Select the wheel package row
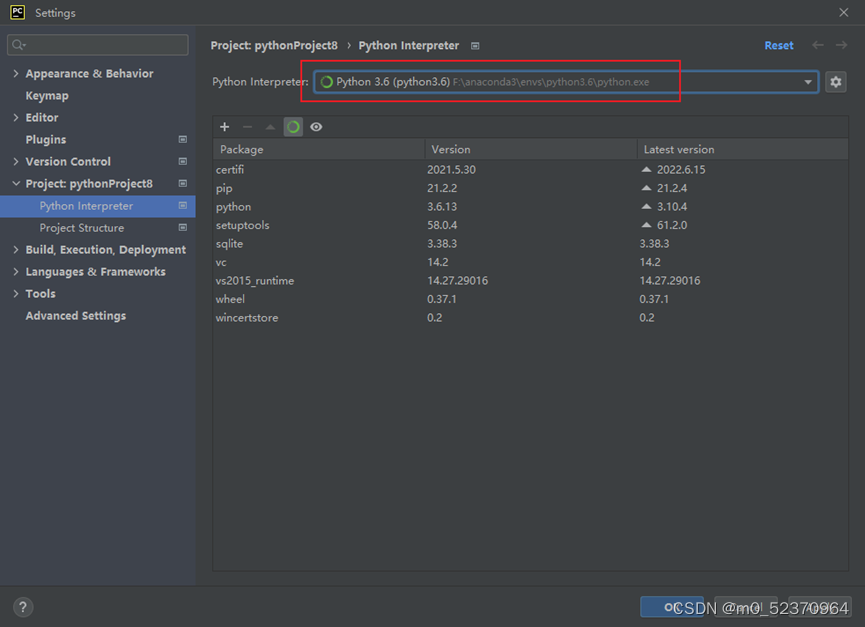Image resolution: width=865 pixels, height=627 pixels. point(531,299)
